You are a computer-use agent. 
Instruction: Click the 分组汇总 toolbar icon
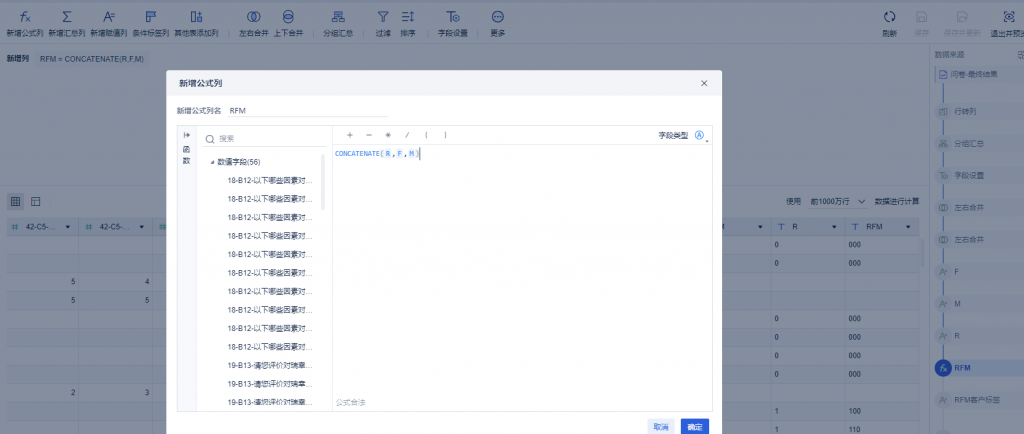click(338, 17)
